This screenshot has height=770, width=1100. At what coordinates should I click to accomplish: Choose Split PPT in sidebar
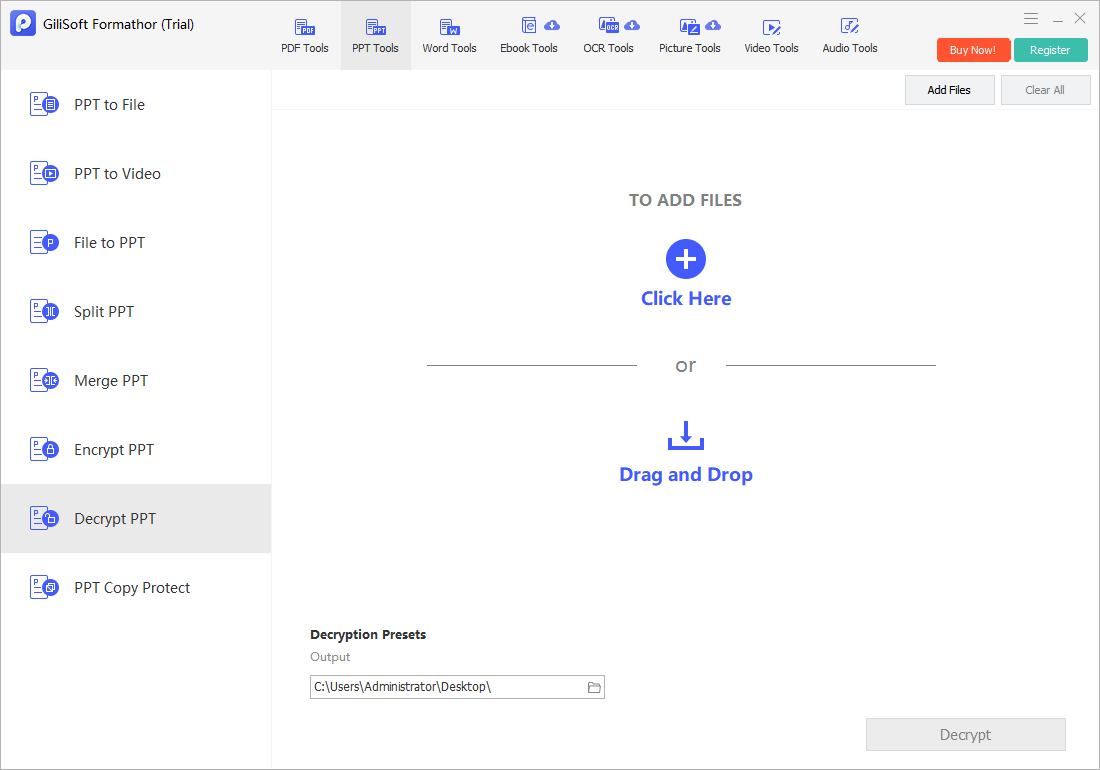pyautogui.click(x=104, y=311)
